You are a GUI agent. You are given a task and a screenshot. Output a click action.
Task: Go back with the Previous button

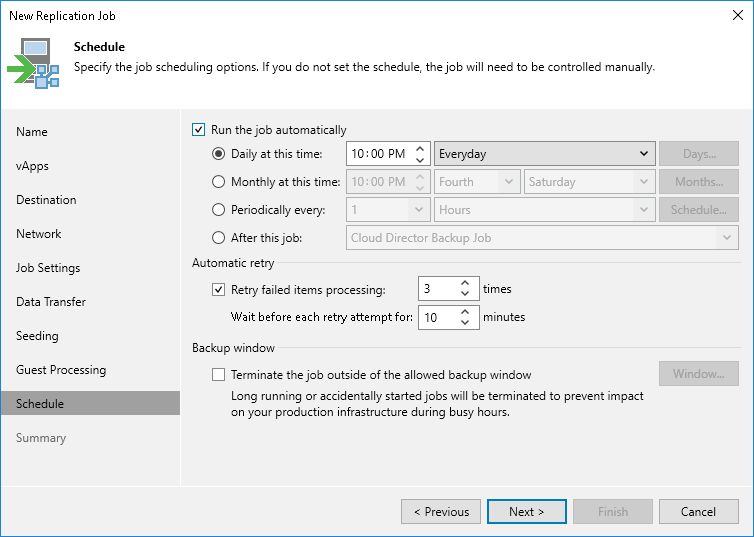coord(441,512)
